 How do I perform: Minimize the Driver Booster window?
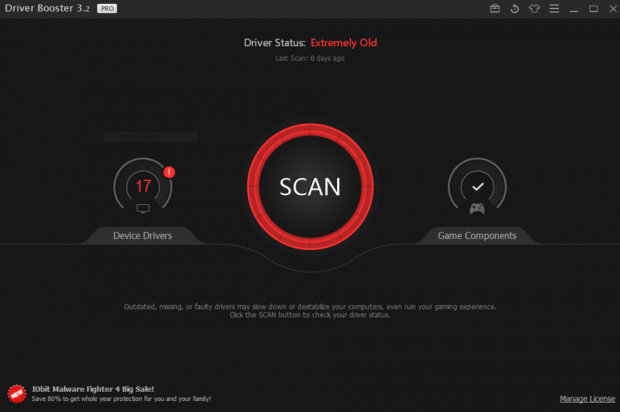coord(575,9)
